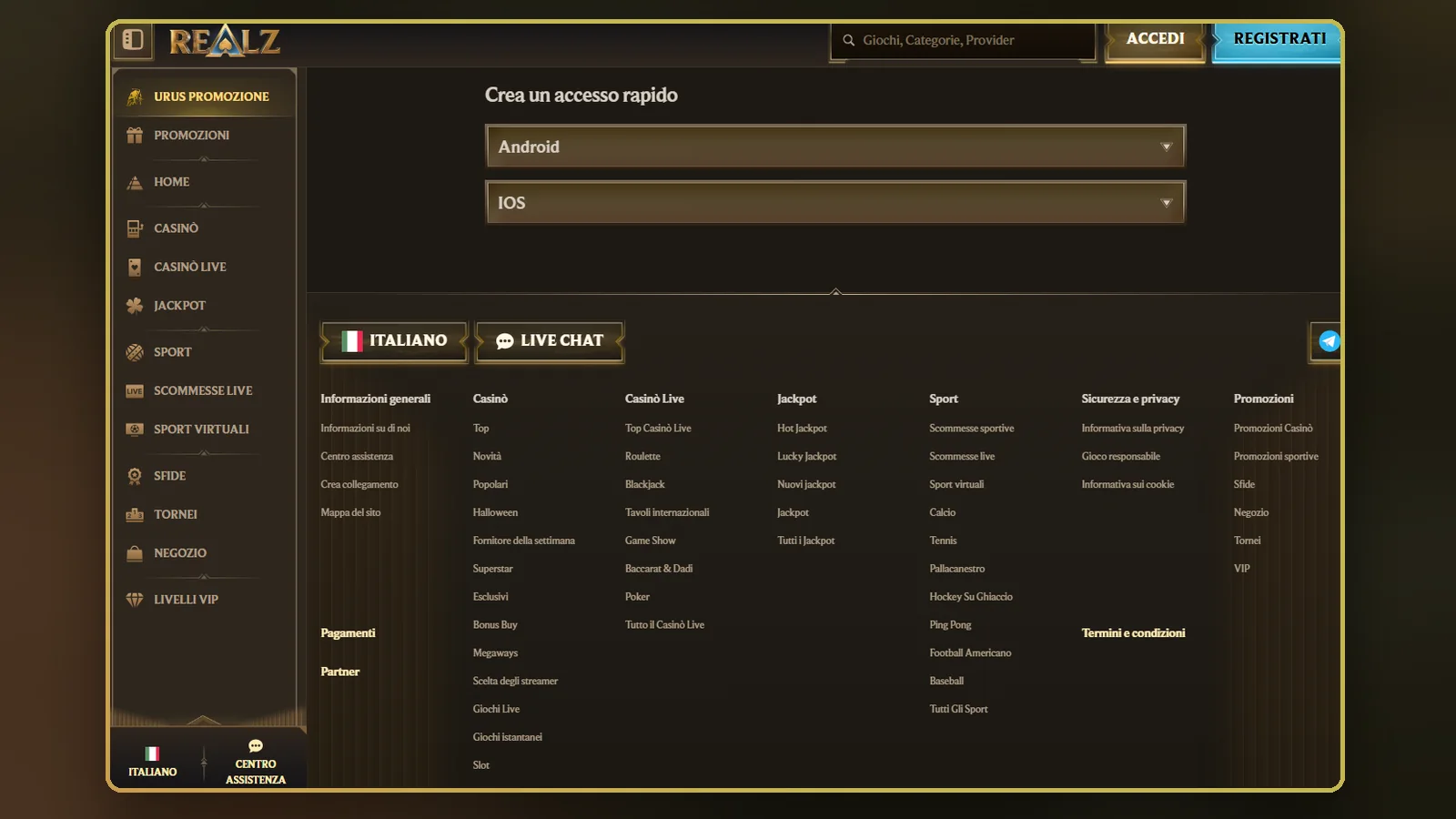Expand the Pagamenti footer section

click(348, 633)
